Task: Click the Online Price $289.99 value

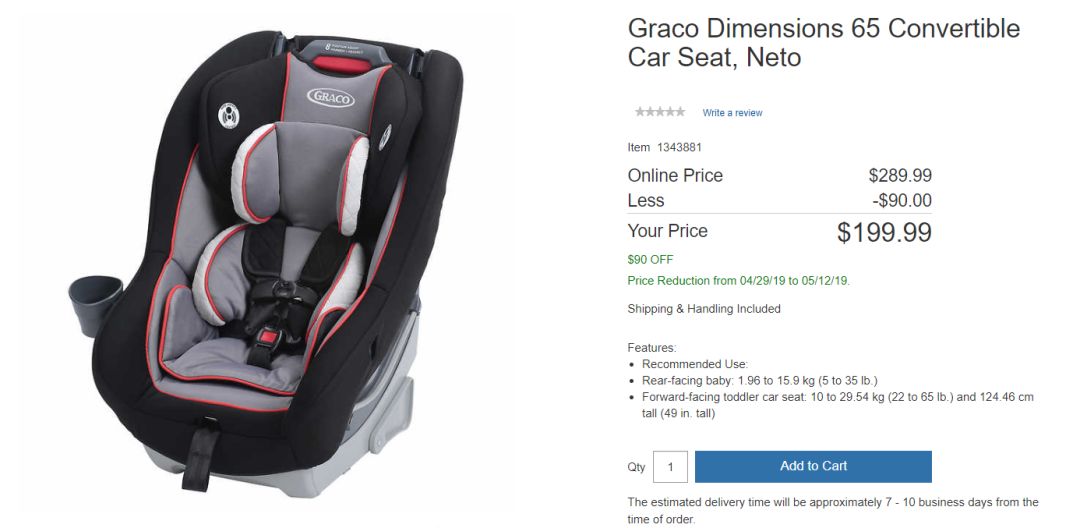Action: point(900,176)
